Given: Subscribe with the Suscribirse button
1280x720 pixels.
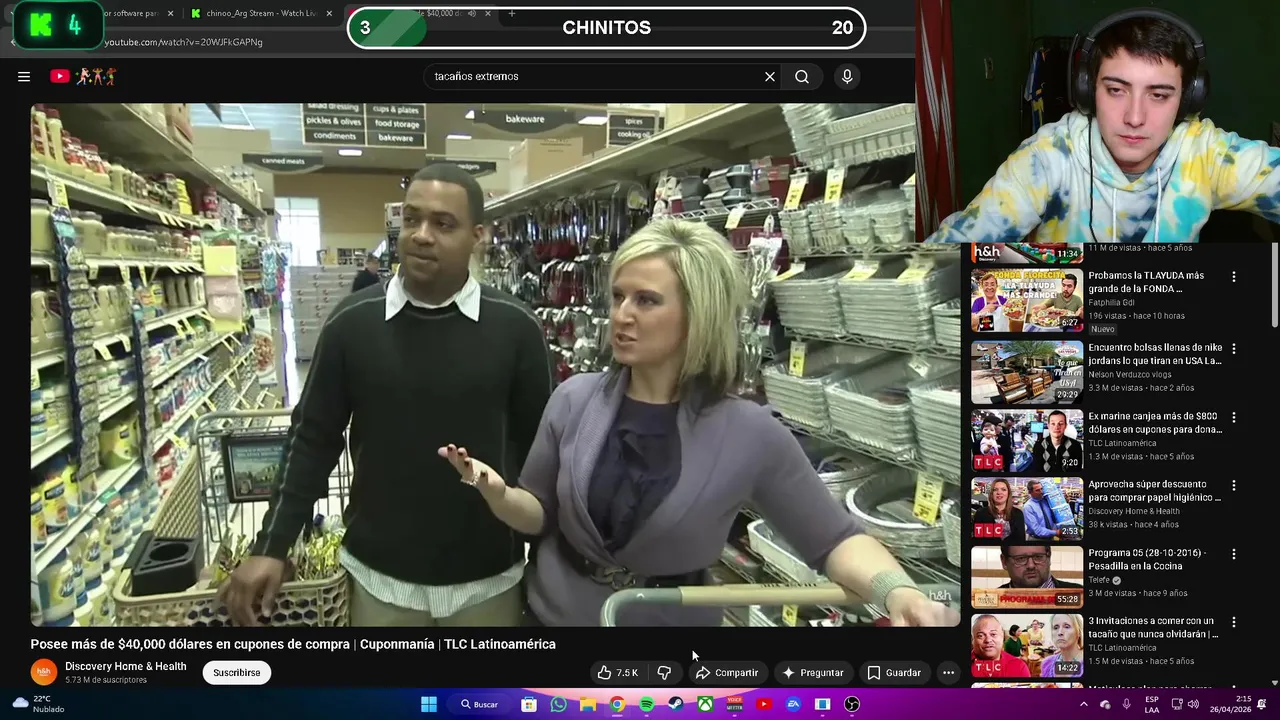Looking at the screenshot, I should tap(237, 673).
